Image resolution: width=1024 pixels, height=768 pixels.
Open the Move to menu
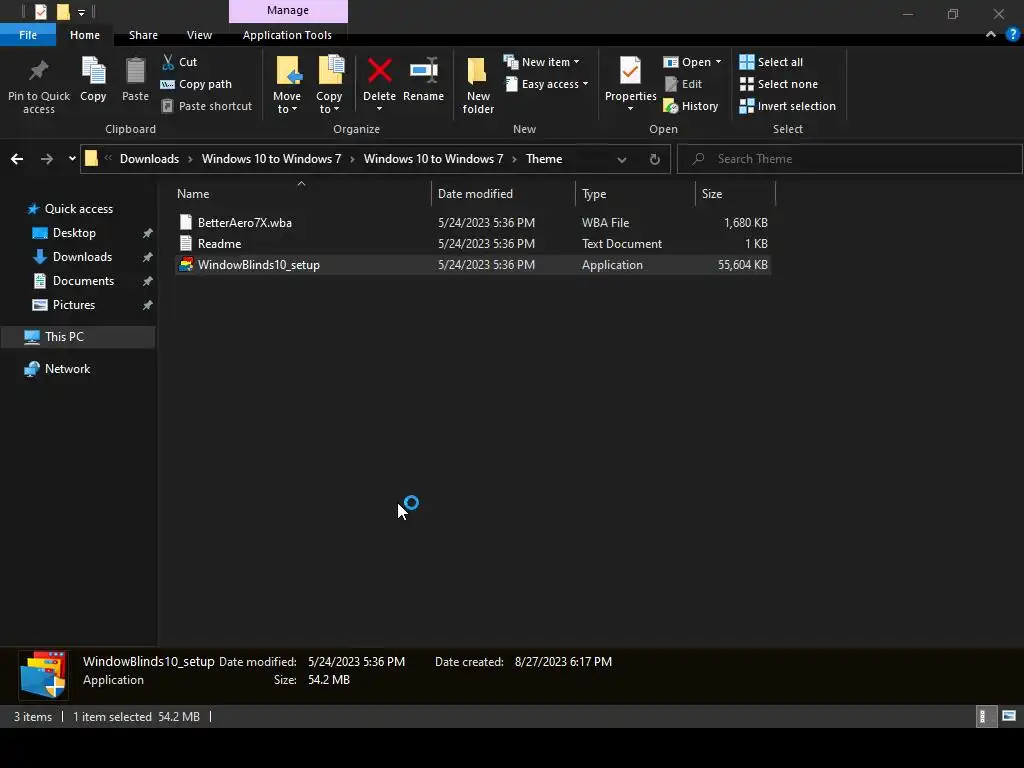[x=287, y=85]
